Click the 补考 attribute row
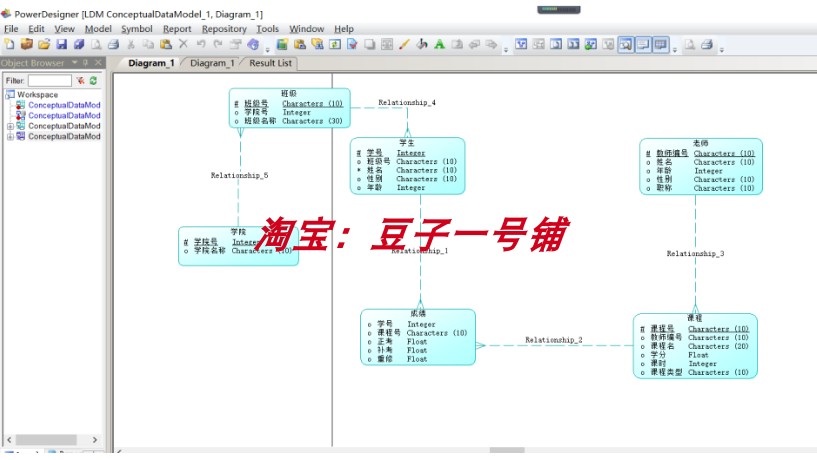This screenshot has width=817, height=460. click(398, 351)
